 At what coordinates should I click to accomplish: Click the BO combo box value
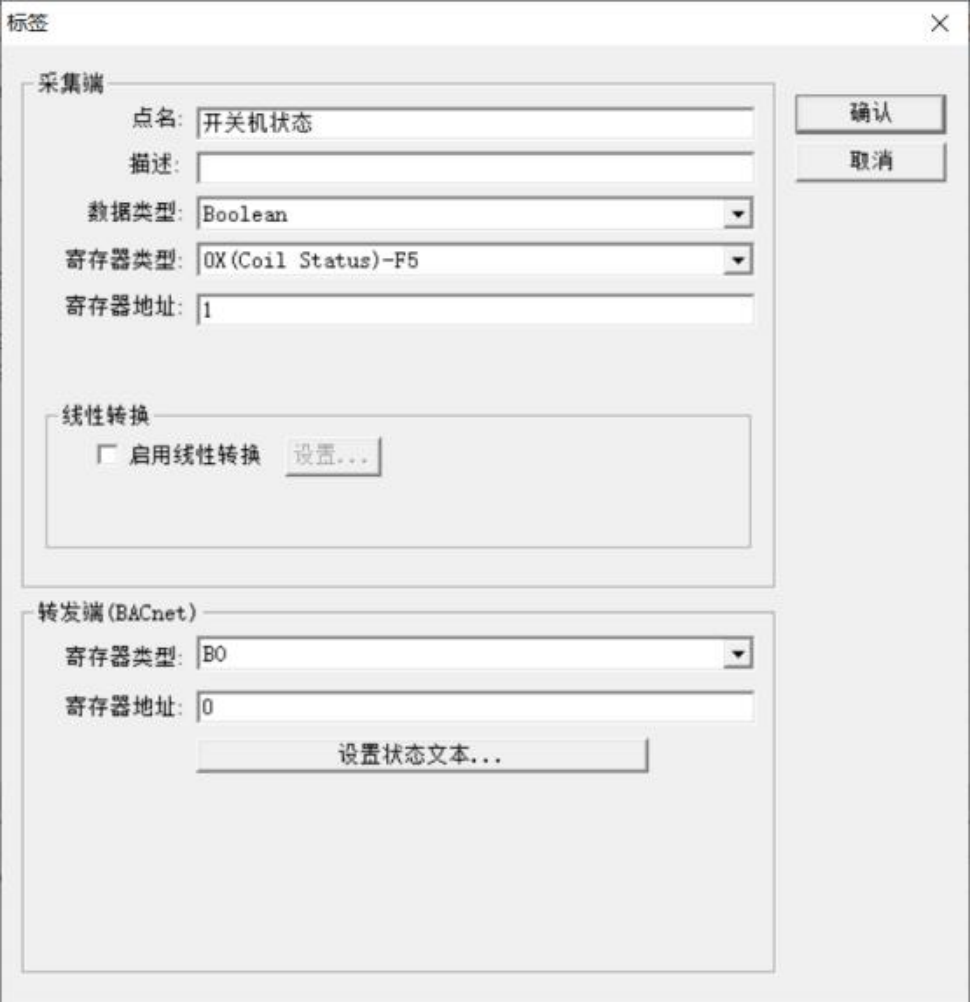pyautogui.click(x=214, y=654)
